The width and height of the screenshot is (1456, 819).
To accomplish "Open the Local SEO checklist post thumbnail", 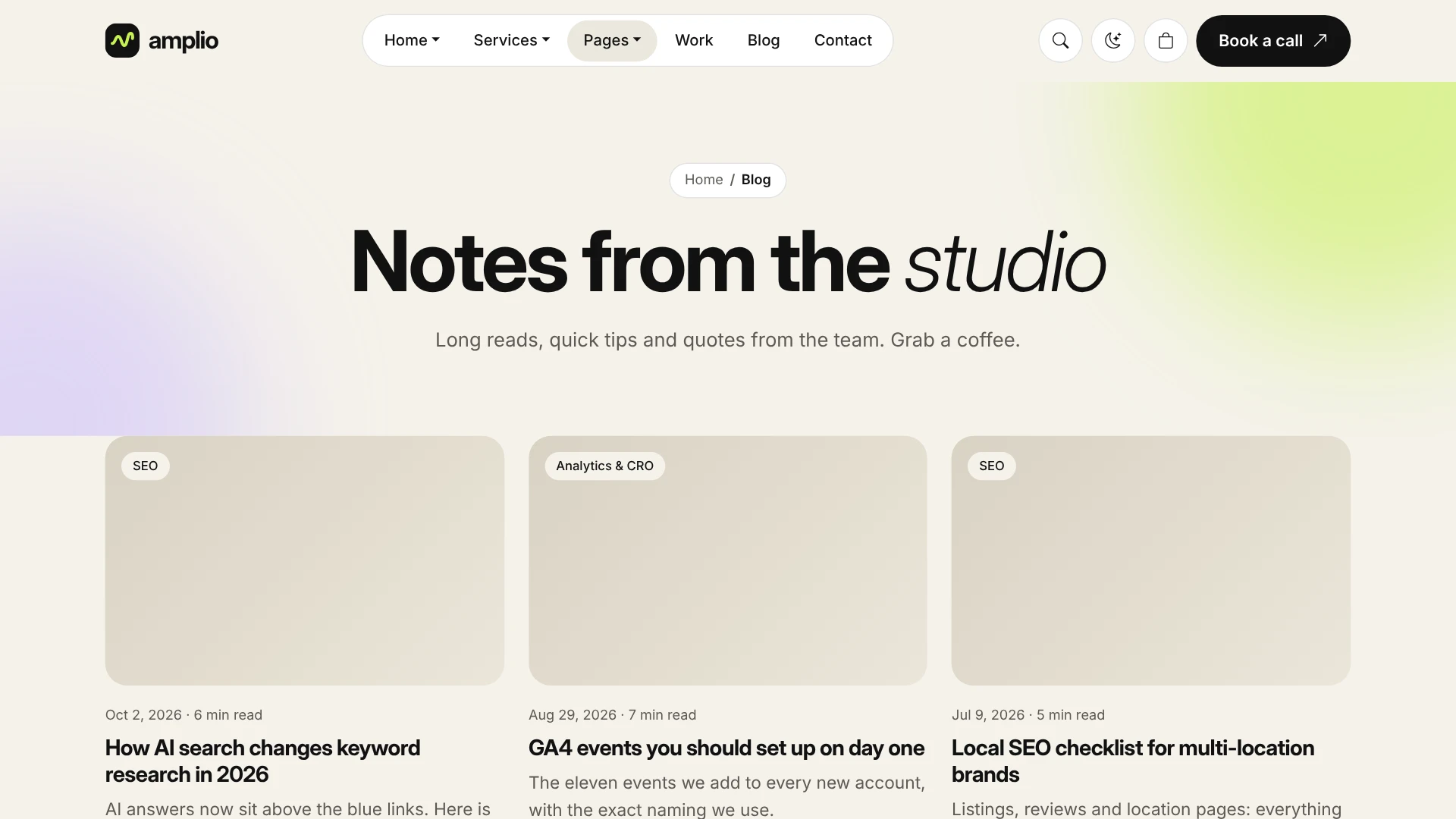I will tap(1150, 560).
